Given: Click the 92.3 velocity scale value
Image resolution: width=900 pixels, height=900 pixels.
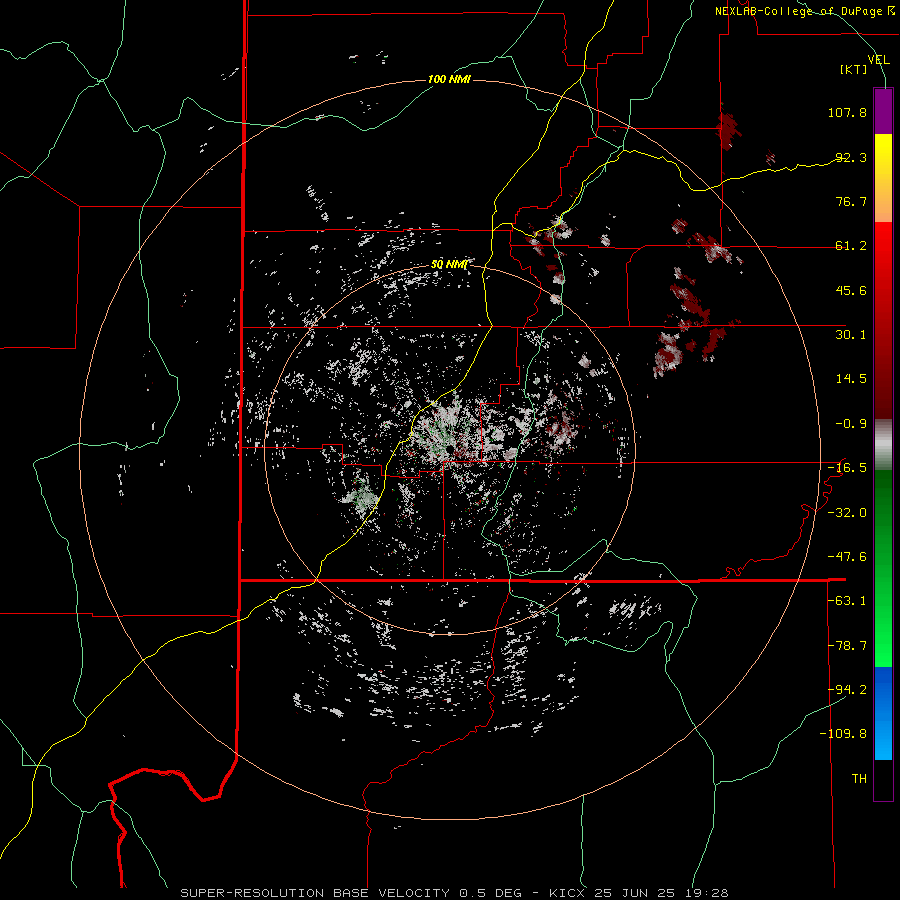Looking at the screenshot, I should pyautogui.click(x=851, y=157).
